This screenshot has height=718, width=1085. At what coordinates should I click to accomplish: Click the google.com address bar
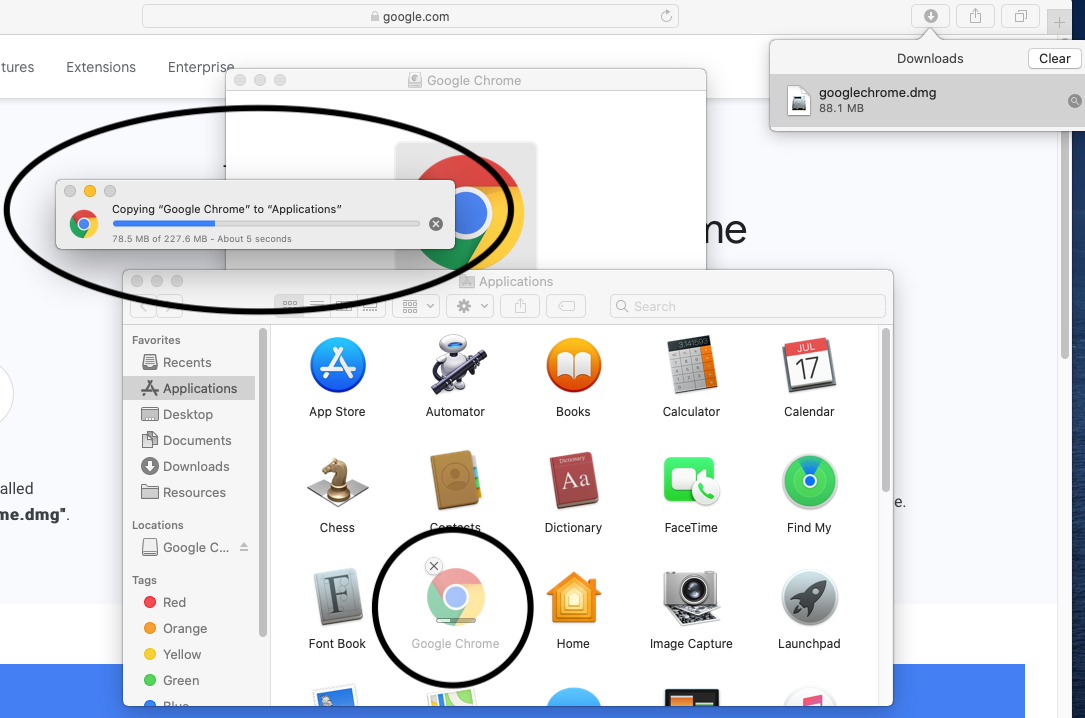(410, 16)
